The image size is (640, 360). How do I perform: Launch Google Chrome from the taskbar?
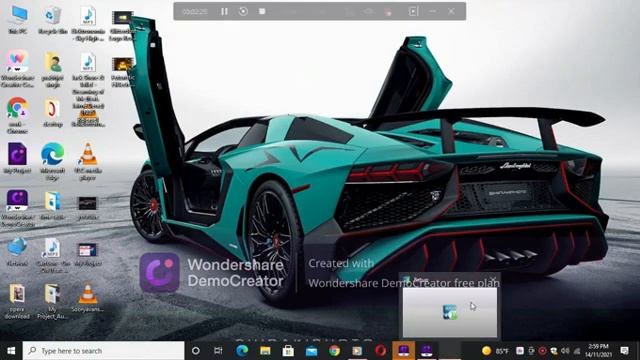[x=334, y=351]
